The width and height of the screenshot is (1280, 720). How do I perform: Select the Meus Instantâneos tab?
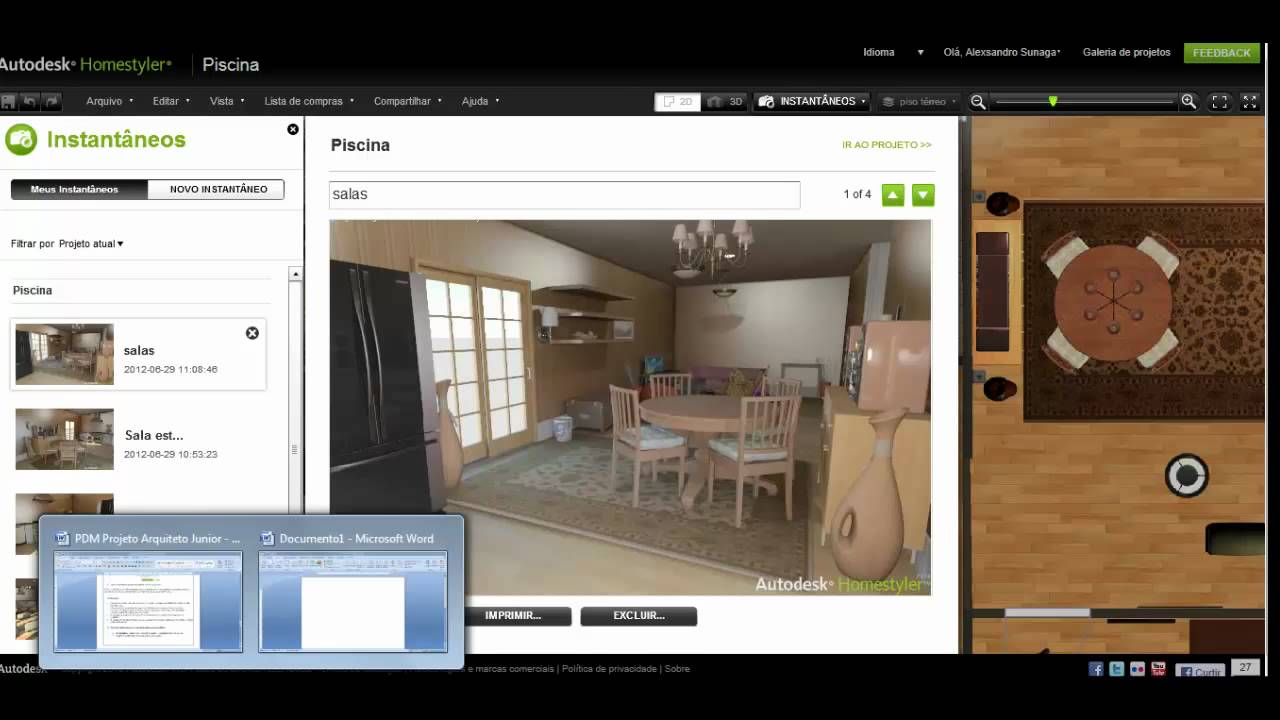[x=79, y=189]
